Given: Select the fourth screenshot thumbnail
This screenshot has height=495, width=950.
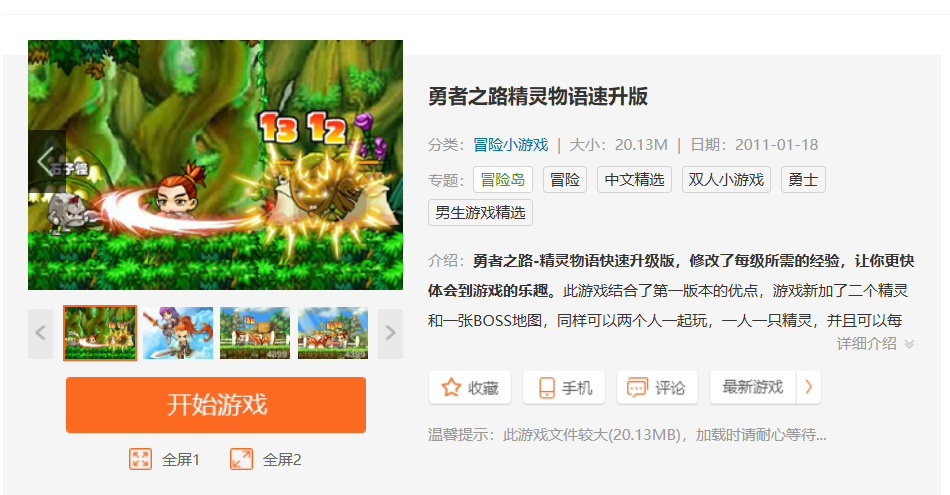Looking at the screenshot, I should coord(333,333).
